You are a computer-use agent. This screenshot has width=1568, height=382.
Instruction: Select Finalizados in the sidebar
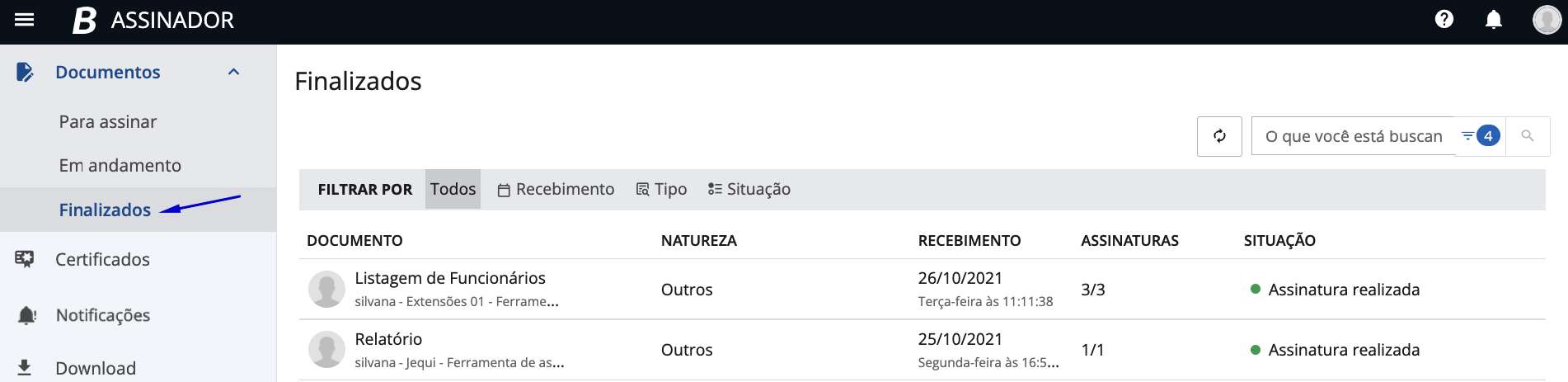pos(105,210)
